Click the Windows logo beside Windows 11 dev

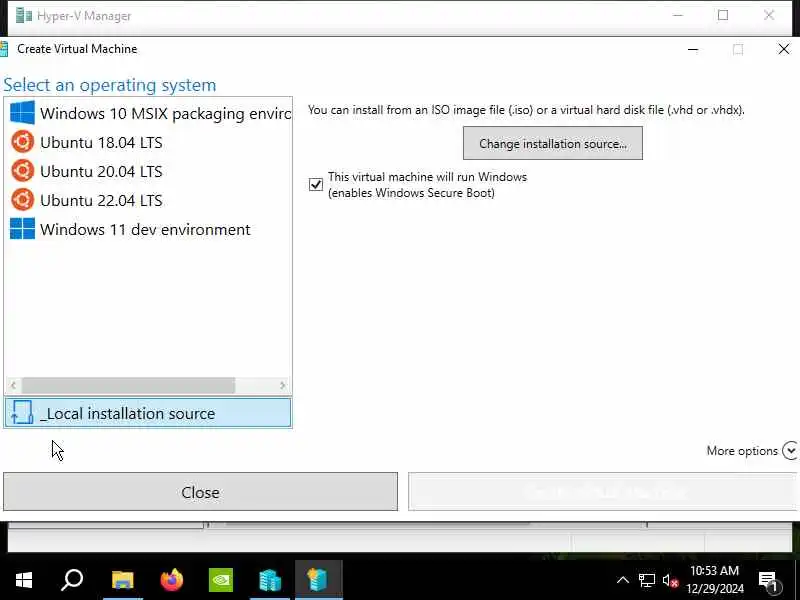point(22,229)
